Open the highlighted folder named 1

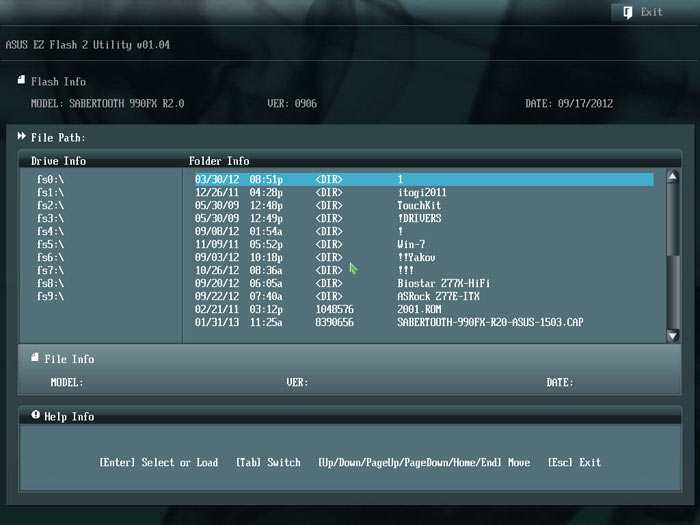tap(424, 179)
